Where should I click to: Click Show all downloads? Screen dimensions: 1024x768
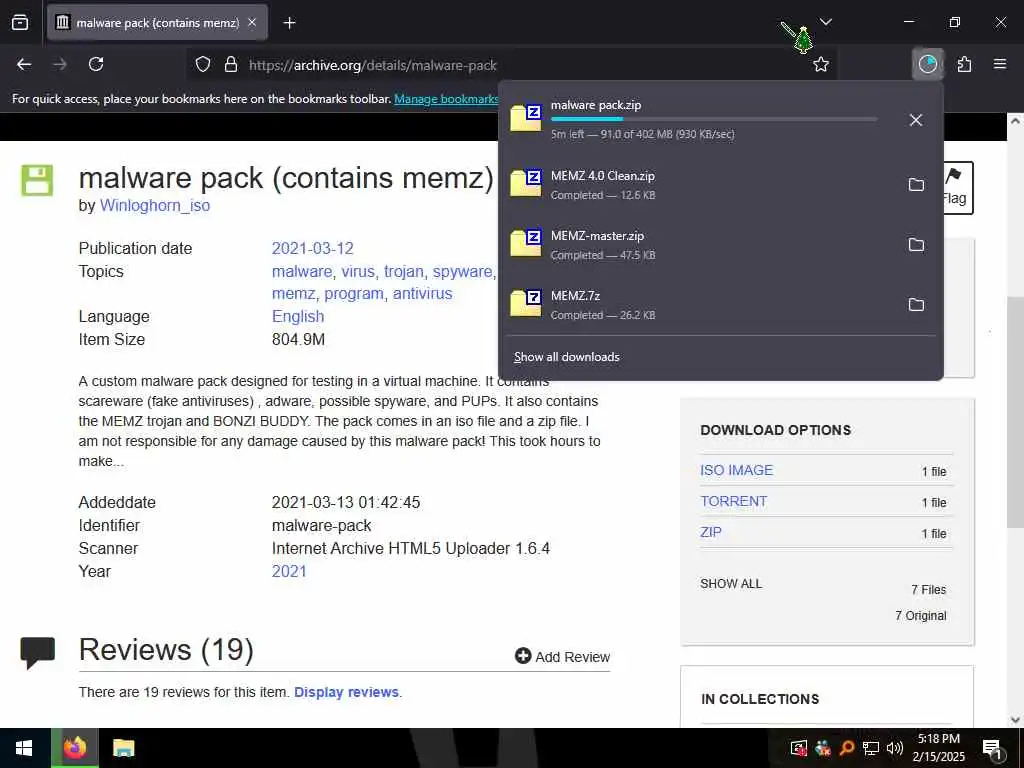tap(566, 357)
